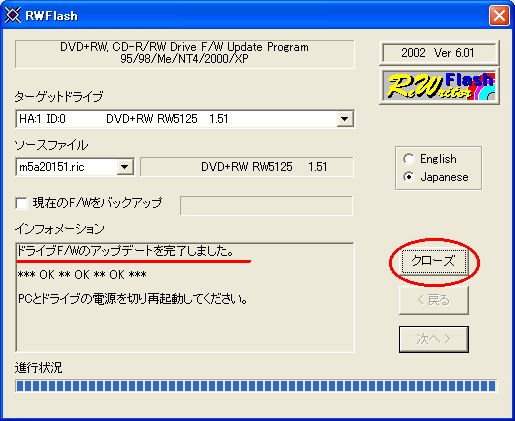Click the 進行状況 progress bar
The image size is (515, 421).
pyautogui.click(x=256, y=386)
